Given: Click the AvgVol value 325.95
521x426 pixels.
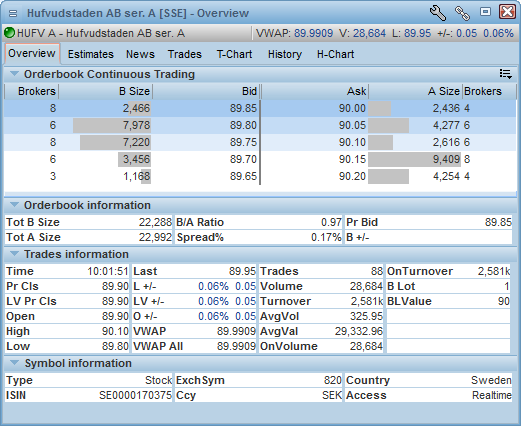Looking at the screenshot, I should click(366, 316).
